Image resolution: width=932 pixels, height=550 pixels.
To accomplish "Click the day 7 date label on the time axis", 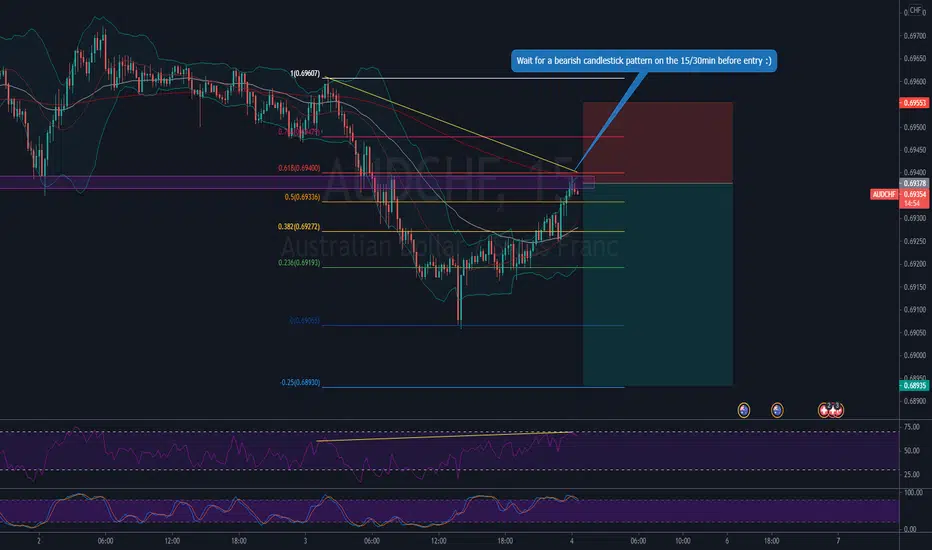I will click(838, 541).
